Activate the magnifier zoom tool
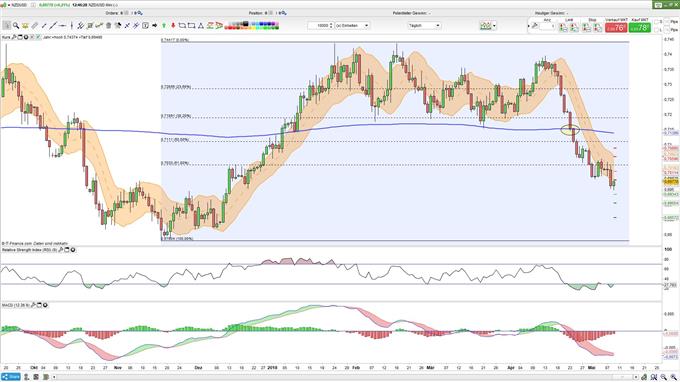 [x=16, y=26]
